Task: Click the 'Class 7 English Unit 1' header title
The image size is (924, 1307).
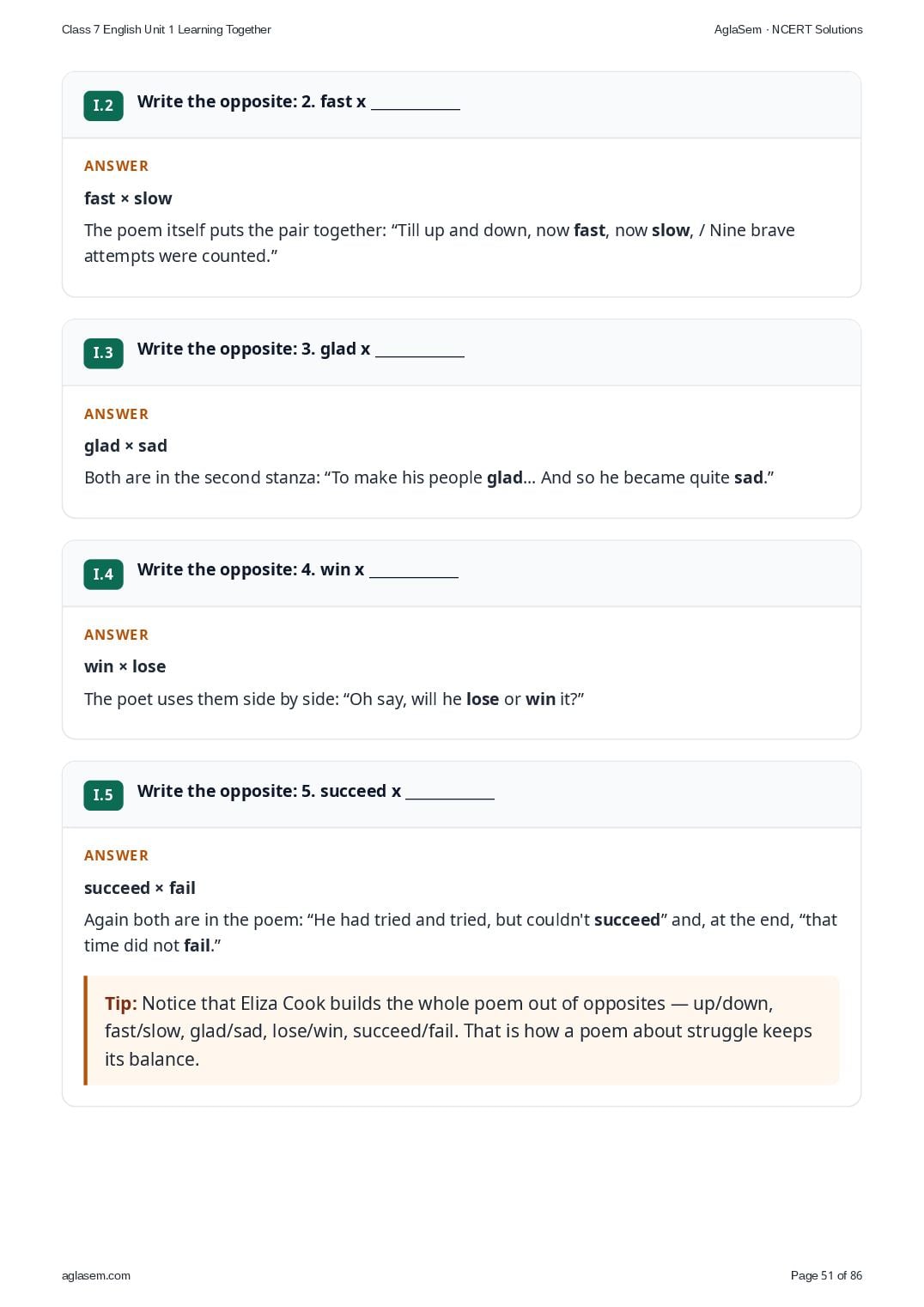Action: click(167, 29)
